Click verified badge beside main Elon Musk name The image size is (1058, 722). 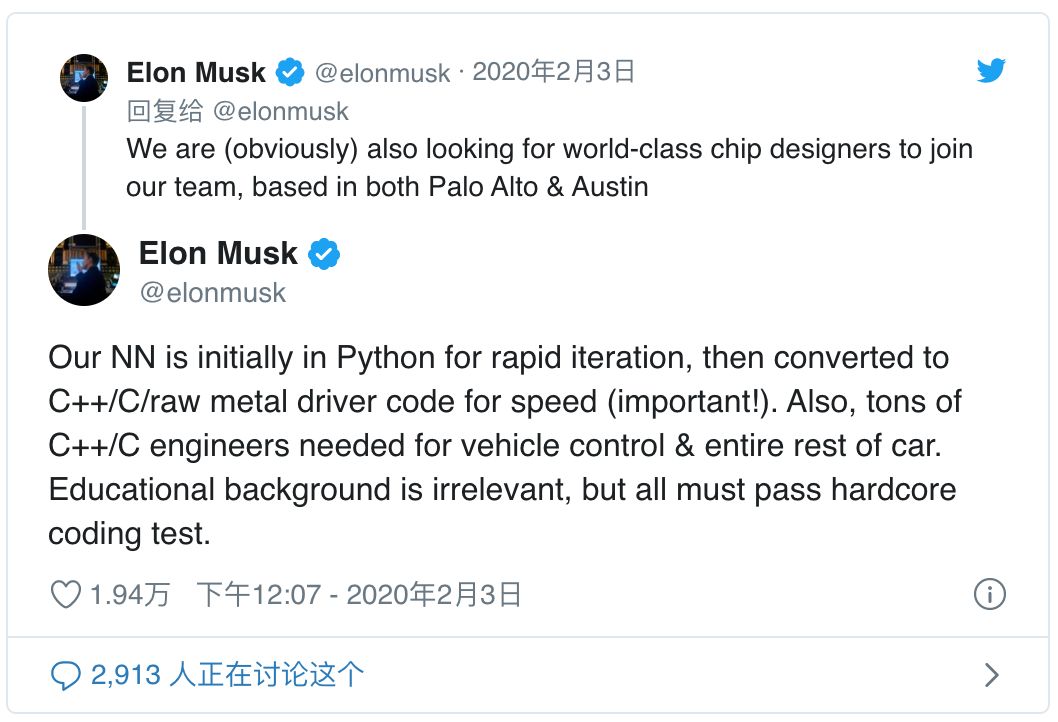(324, 254)
